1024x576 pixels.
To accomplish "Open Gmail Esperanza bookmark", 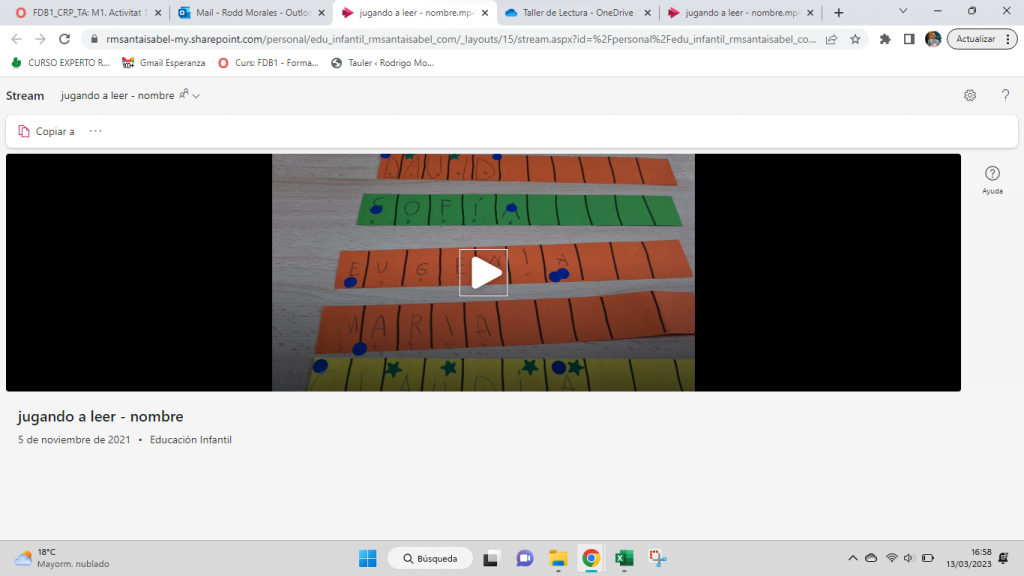I will (x=163, y=62).
